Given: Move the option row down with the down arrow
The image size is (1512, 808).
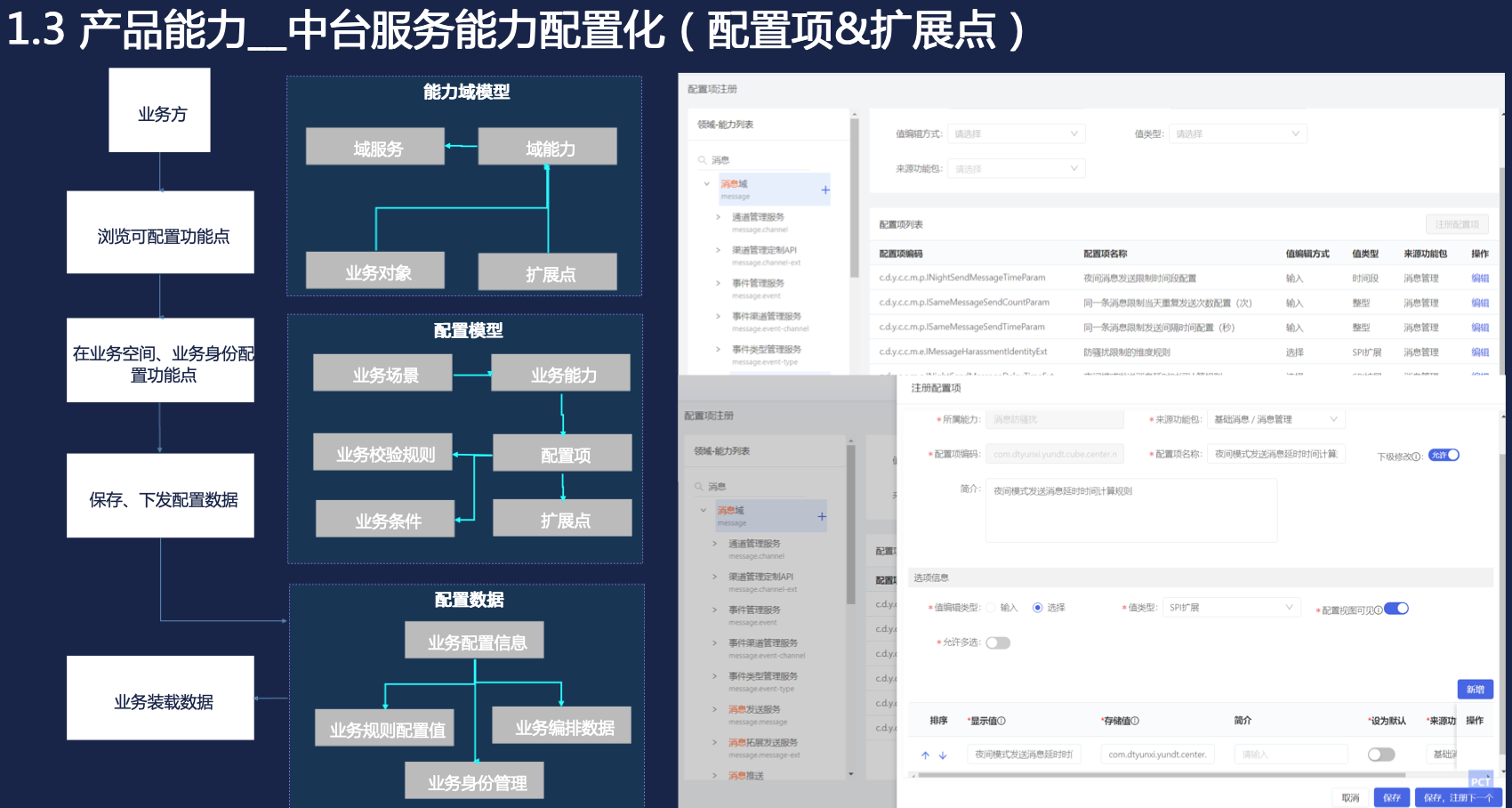Looking at the screenshot, I should pyautogui.click(x=943, y=755).
